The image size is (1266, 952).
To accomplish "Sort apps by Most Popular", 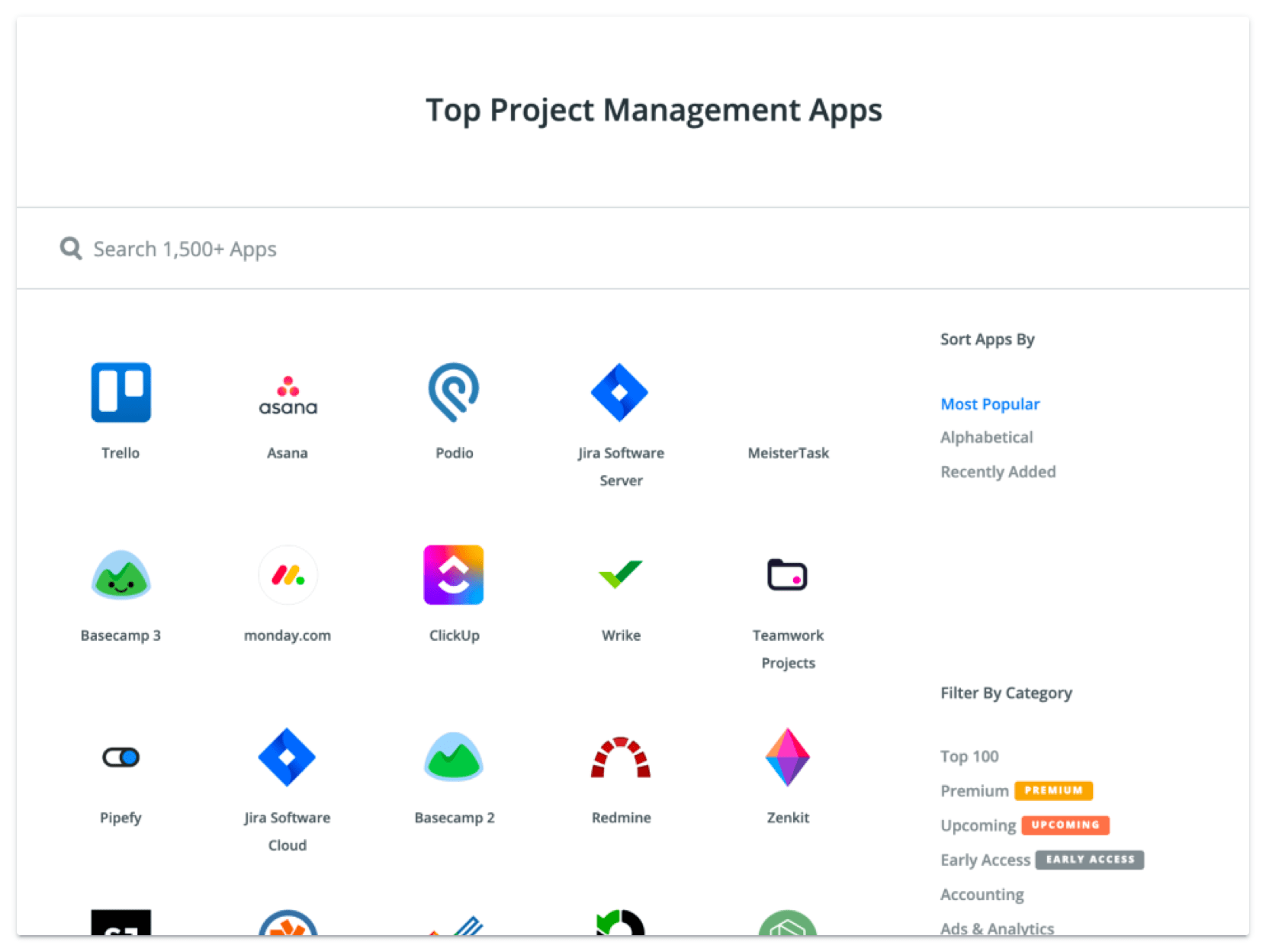I will click(990, 404).
